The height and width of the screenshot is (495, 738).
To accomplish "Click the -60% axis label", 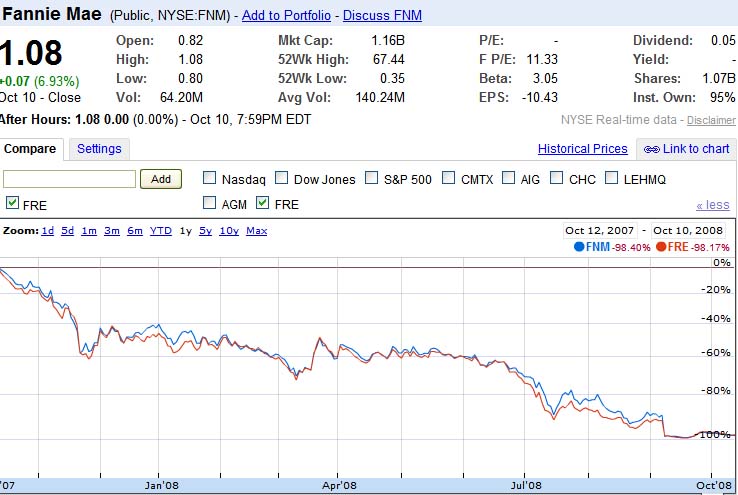I will pyautogui.click(x=716, y=352).
